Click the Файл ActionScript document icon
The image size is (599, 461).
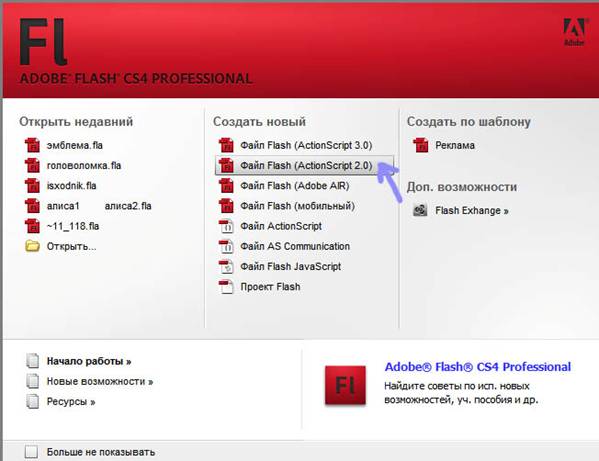pyautogui.click(x=226, y=226)
